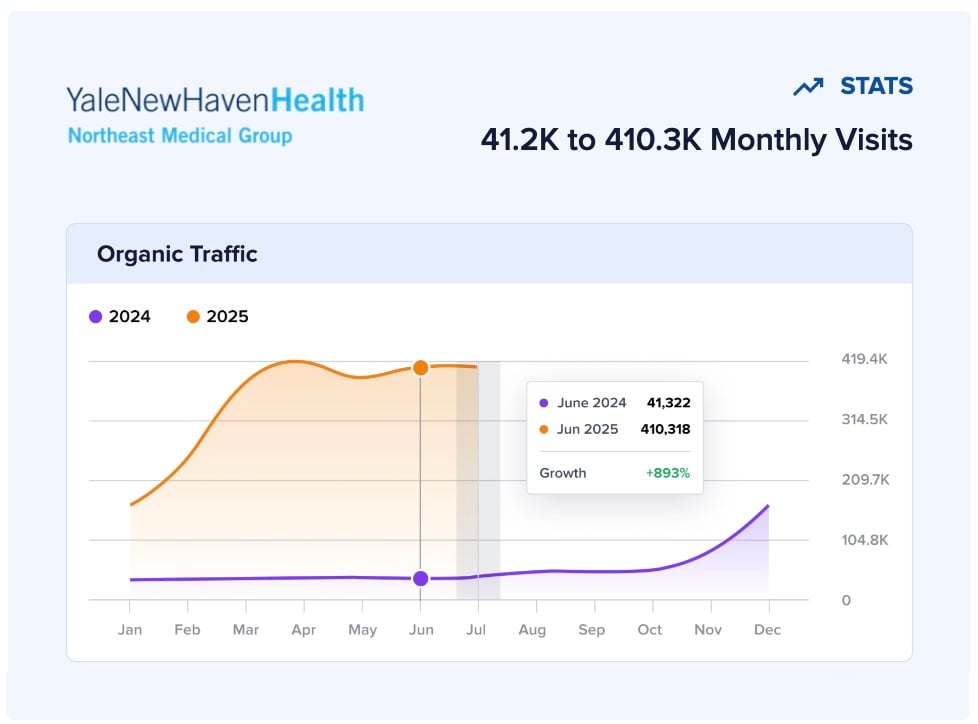Click the orange dot beside Jun 2025 in tooltip
Image resolution: width=978 pixels, height=724 pixels.
coord(545,429)
